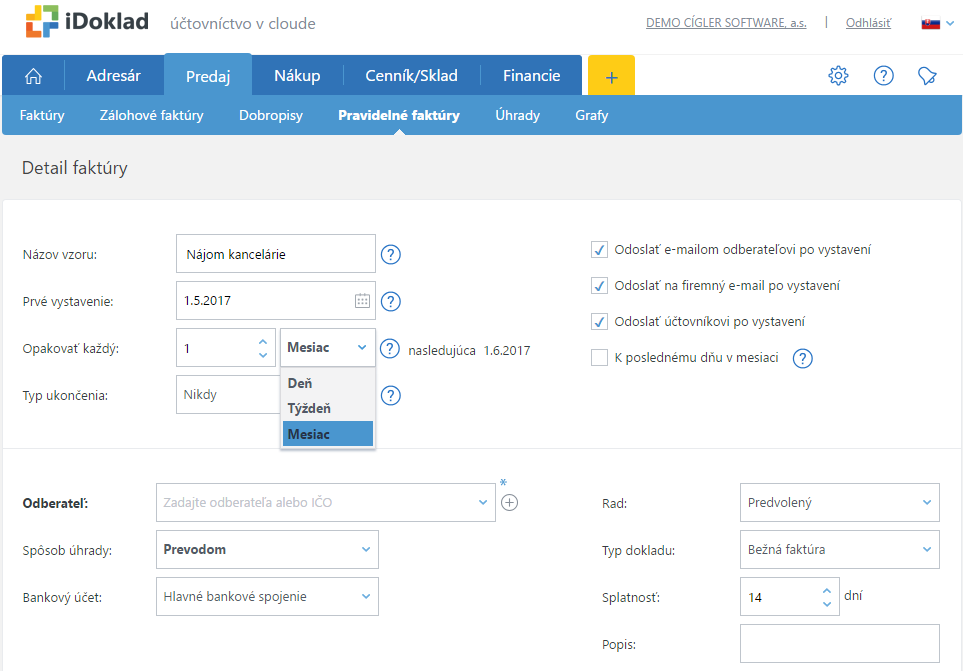
Task: Select Týždeň from the open dropdown list
Action: click(x=309, y=408)
